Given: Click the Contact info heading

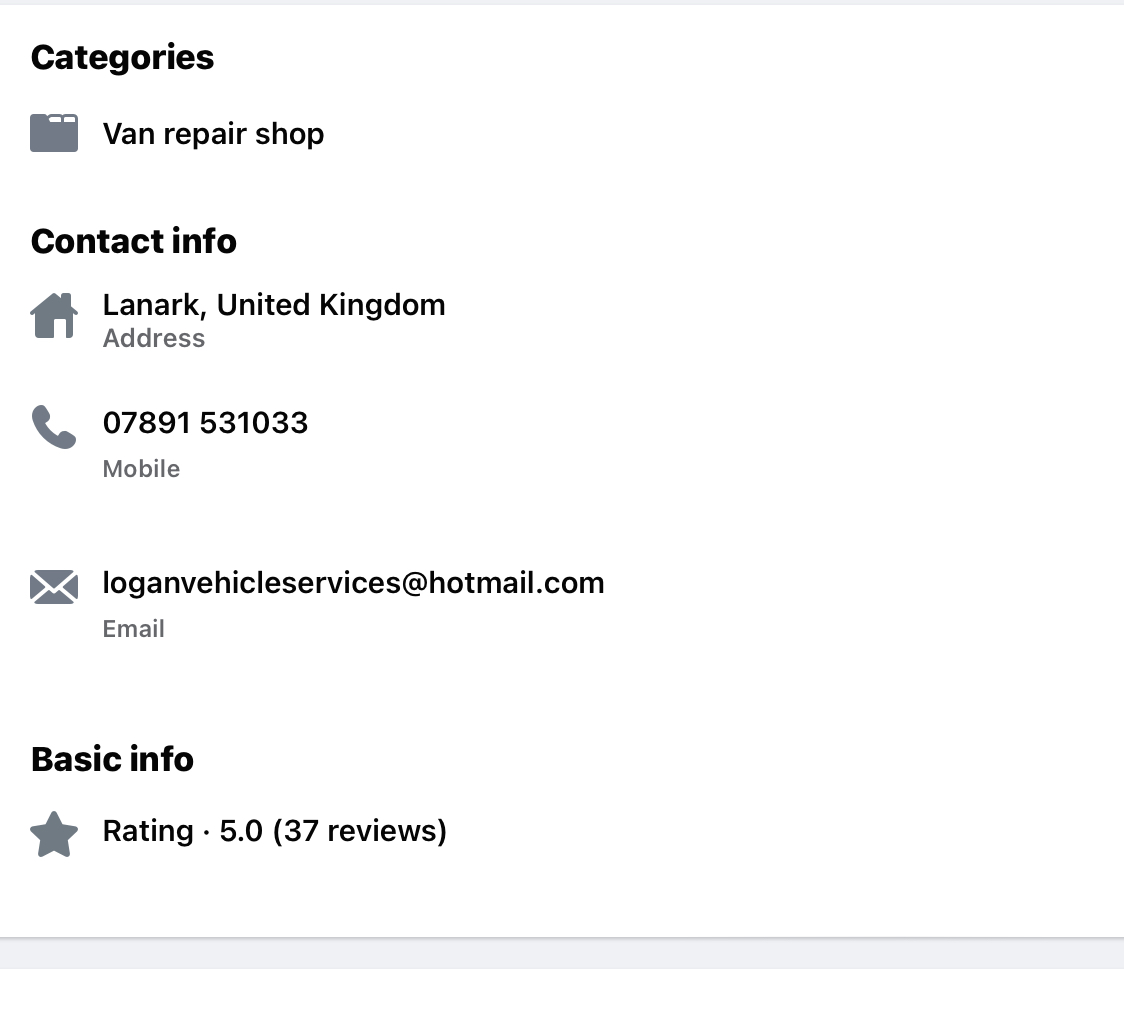Looking at the screenshot, I should [134, 241].
